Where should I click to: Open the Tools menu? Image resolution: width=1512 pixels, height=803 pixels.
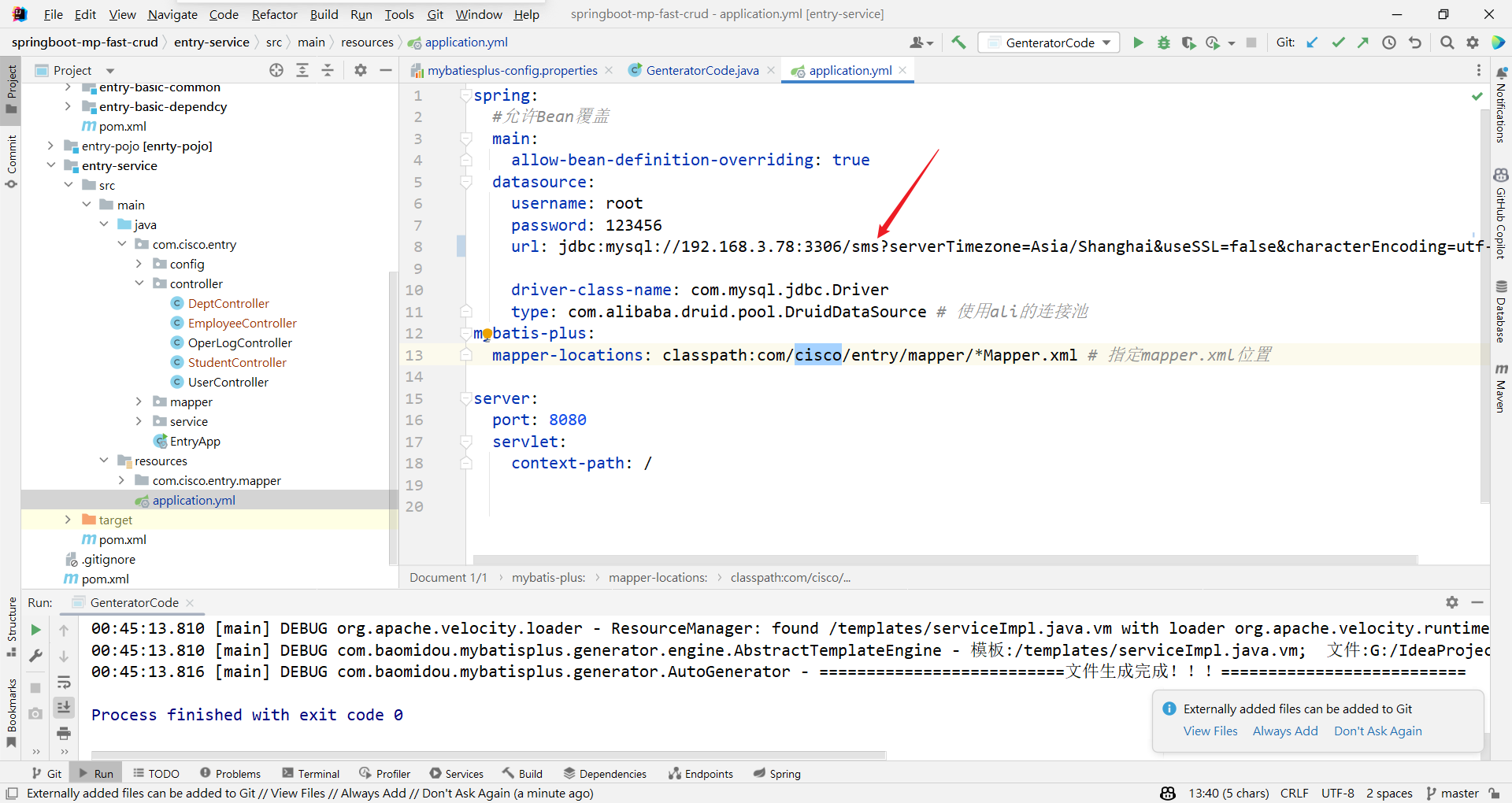pyautogui.click(x=399, y=14)
